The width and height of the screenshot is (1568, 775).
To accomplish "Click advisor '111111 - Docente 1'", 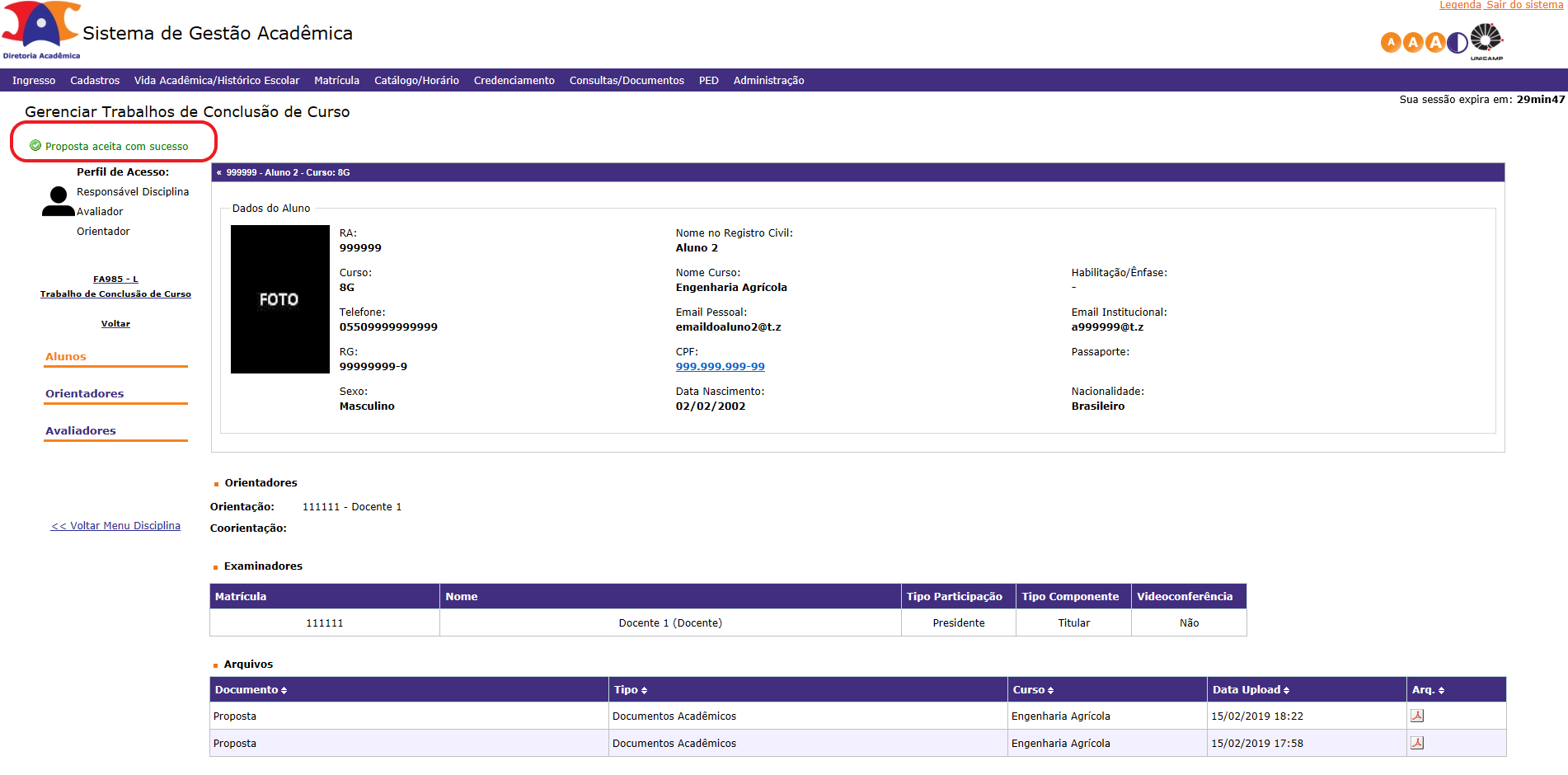I will (352, 506).
